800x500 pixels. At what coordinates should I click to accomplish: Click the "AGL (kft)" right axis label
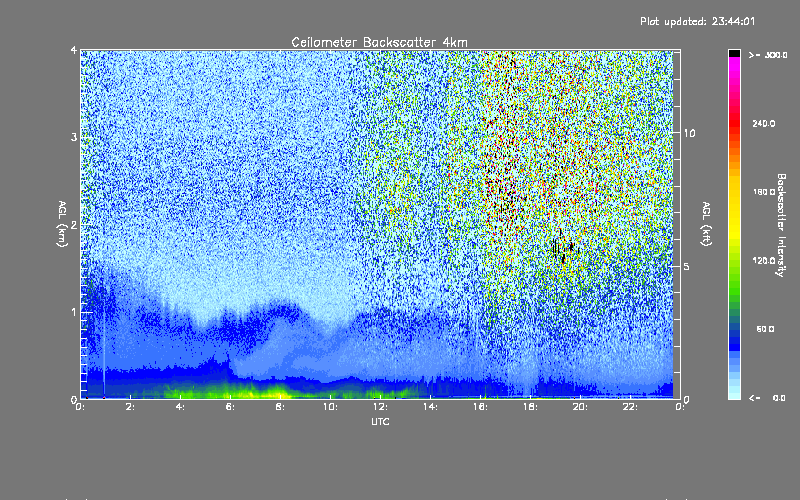pos(706,223)
